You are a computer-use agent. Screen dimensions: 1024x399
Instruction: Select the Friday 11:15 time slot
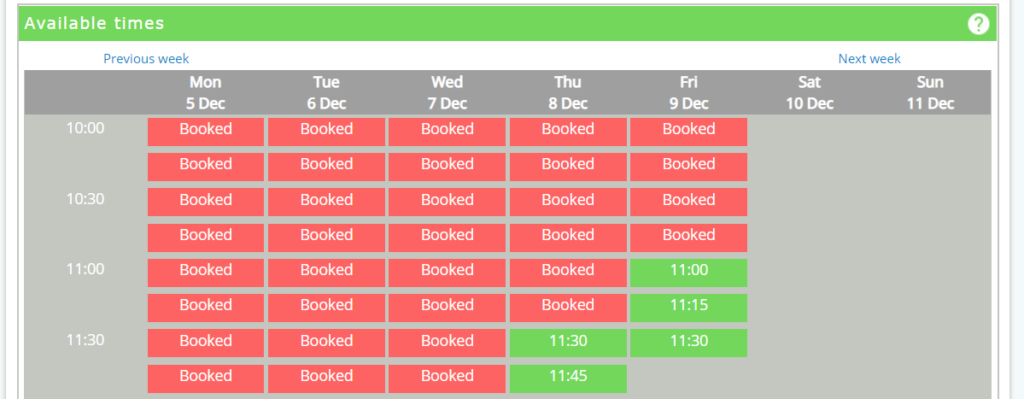coord(688,308)
